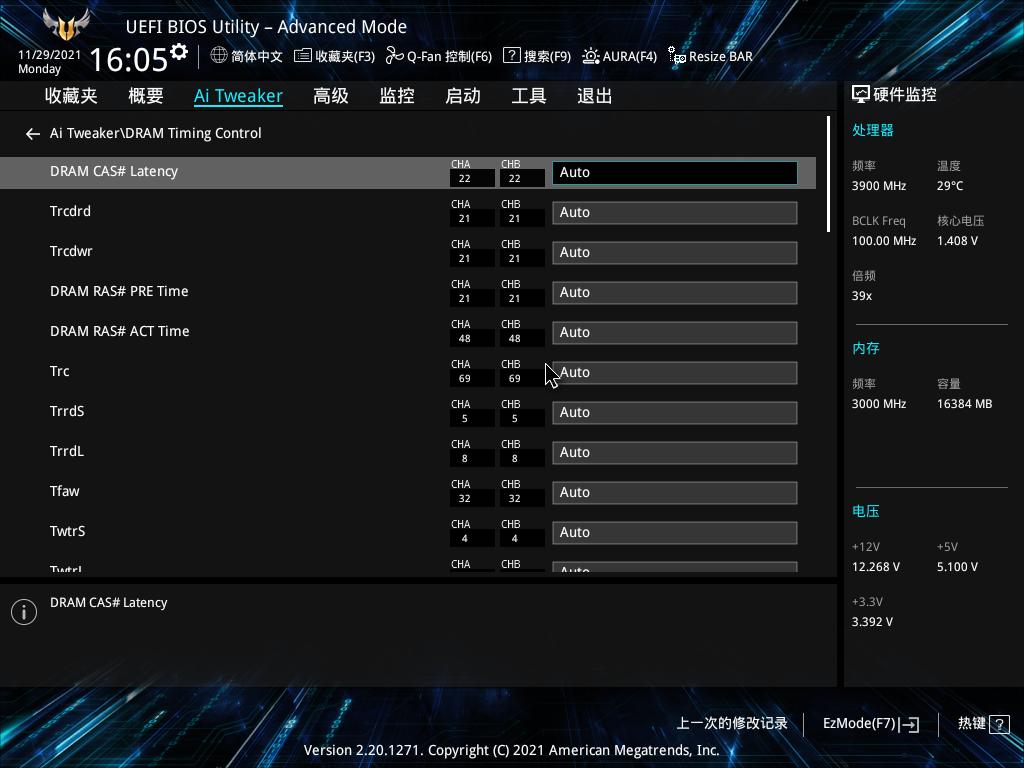Click the Trcdwr Auto field
Image resolution: width=1024 pixels, height=768 pixels.
pyautogui.click(x=675, y=253)
